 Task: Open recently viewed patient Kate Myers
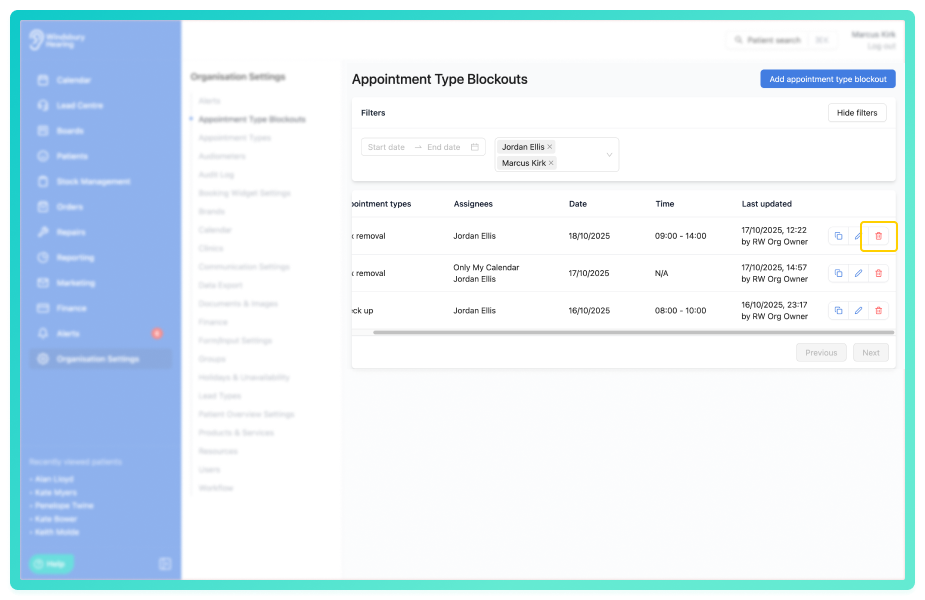[x=55, y=493]
